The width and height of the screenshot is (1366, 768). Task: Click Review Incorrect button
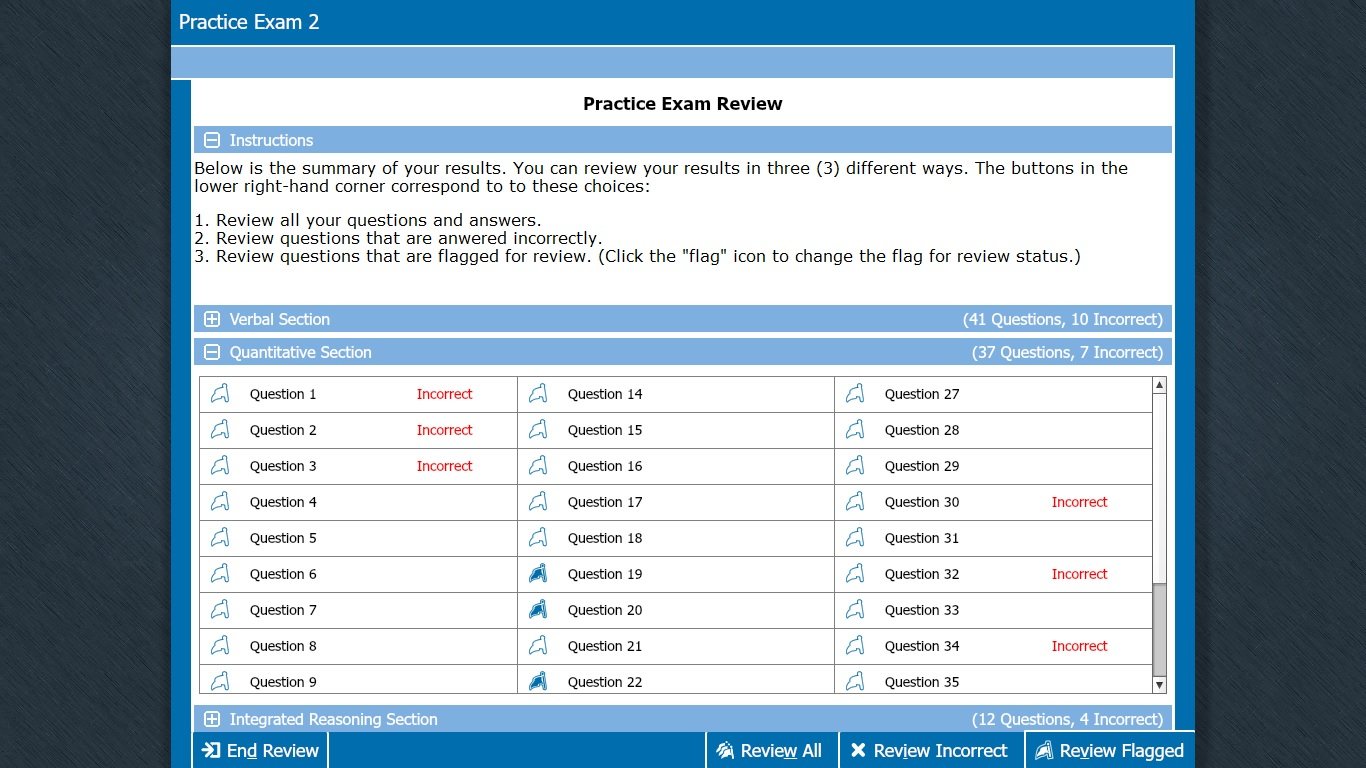click(930, 751)
